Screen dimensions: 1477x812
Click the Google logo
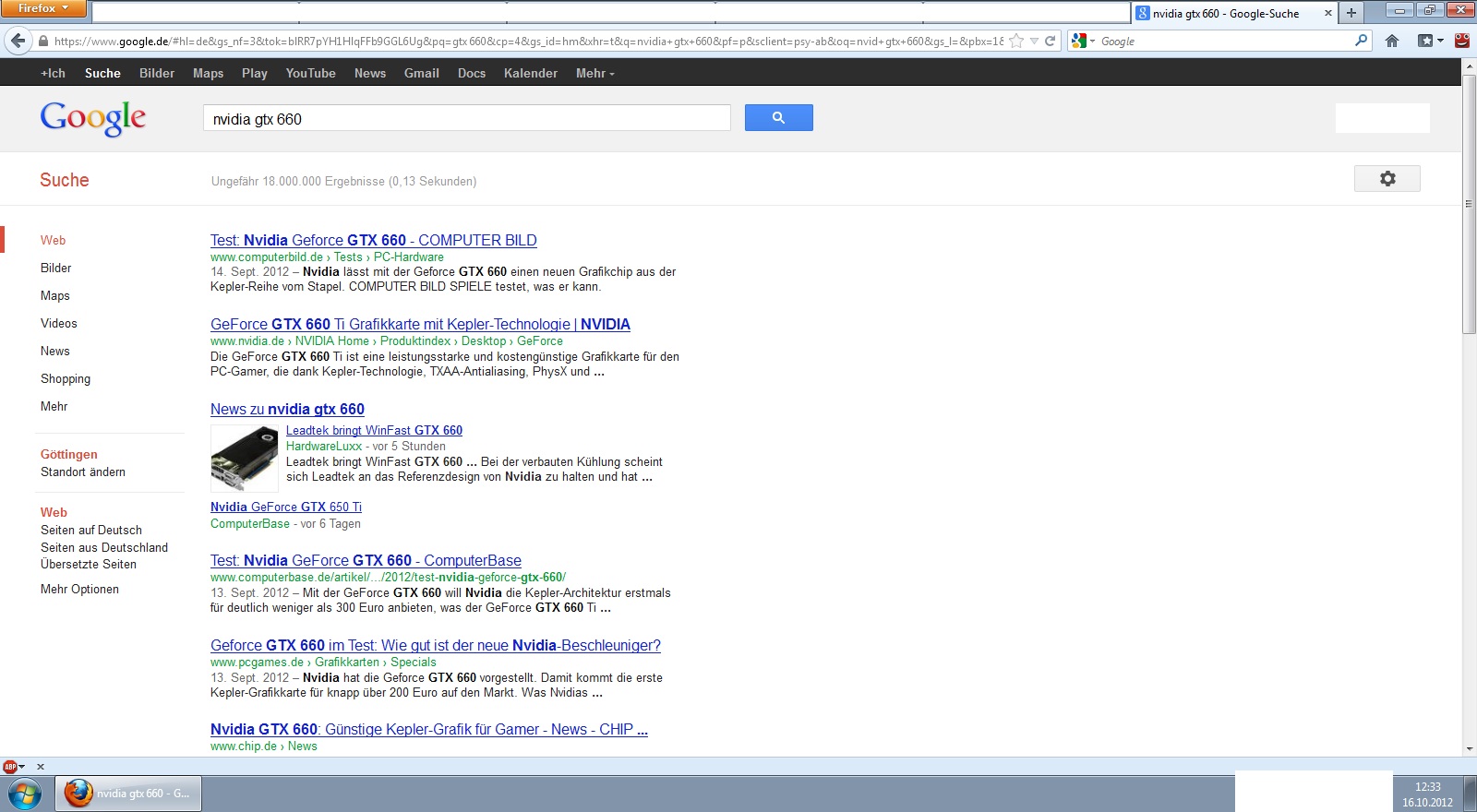92,118
